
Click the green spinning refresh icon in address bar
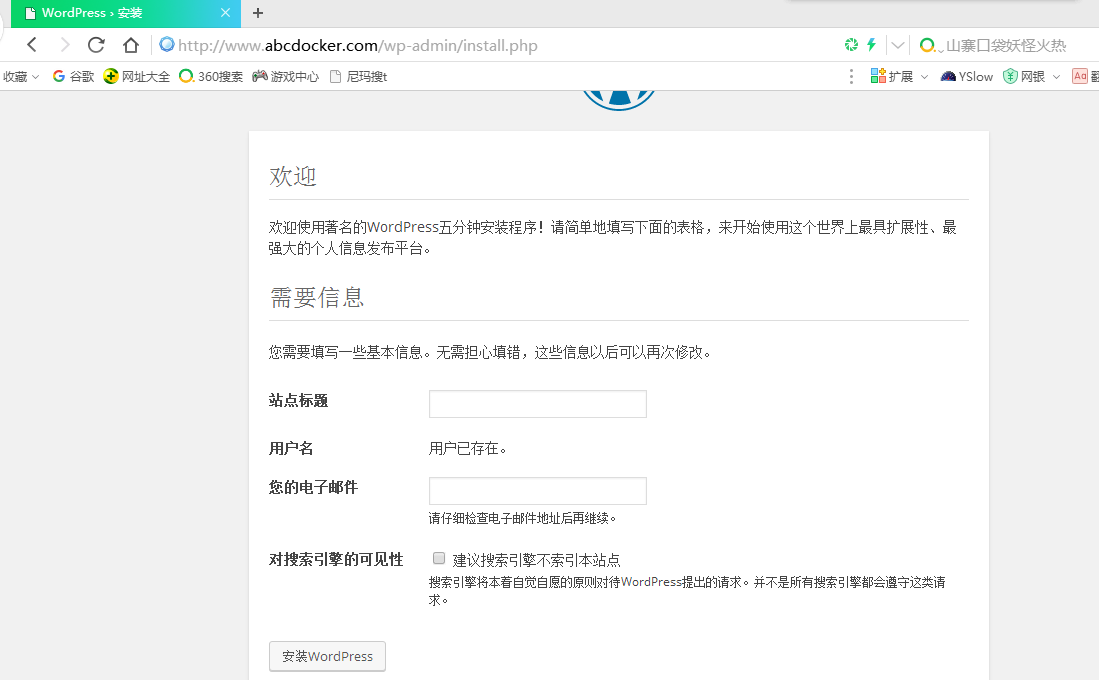click(851, 45)
